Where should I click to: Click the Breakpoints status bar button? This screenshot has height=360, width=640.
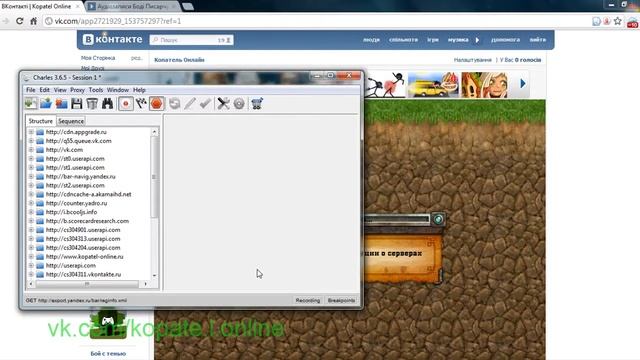tap(341, 300)
